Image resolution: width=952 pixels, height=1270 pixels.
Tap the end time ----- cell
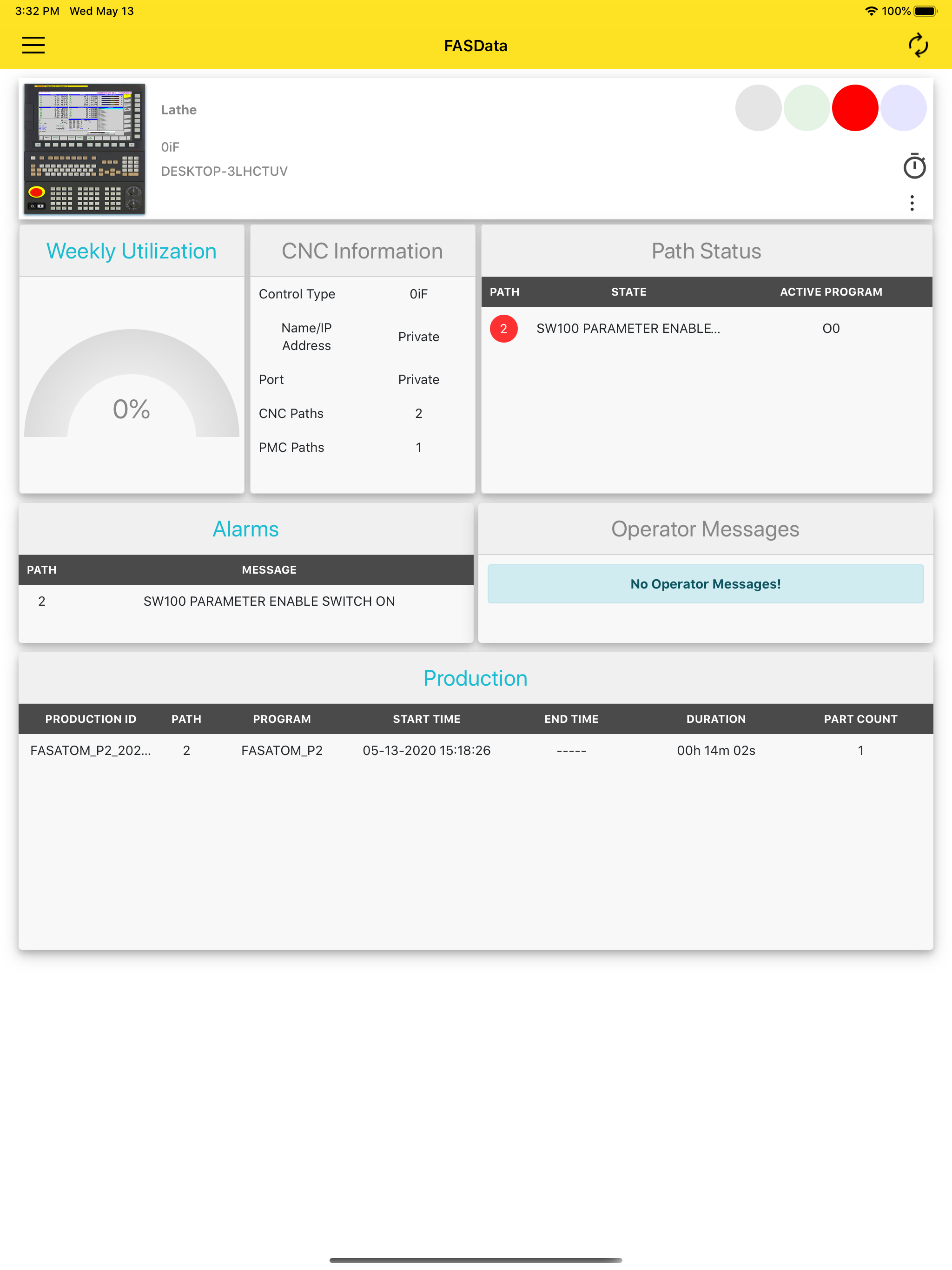(571, 750)
